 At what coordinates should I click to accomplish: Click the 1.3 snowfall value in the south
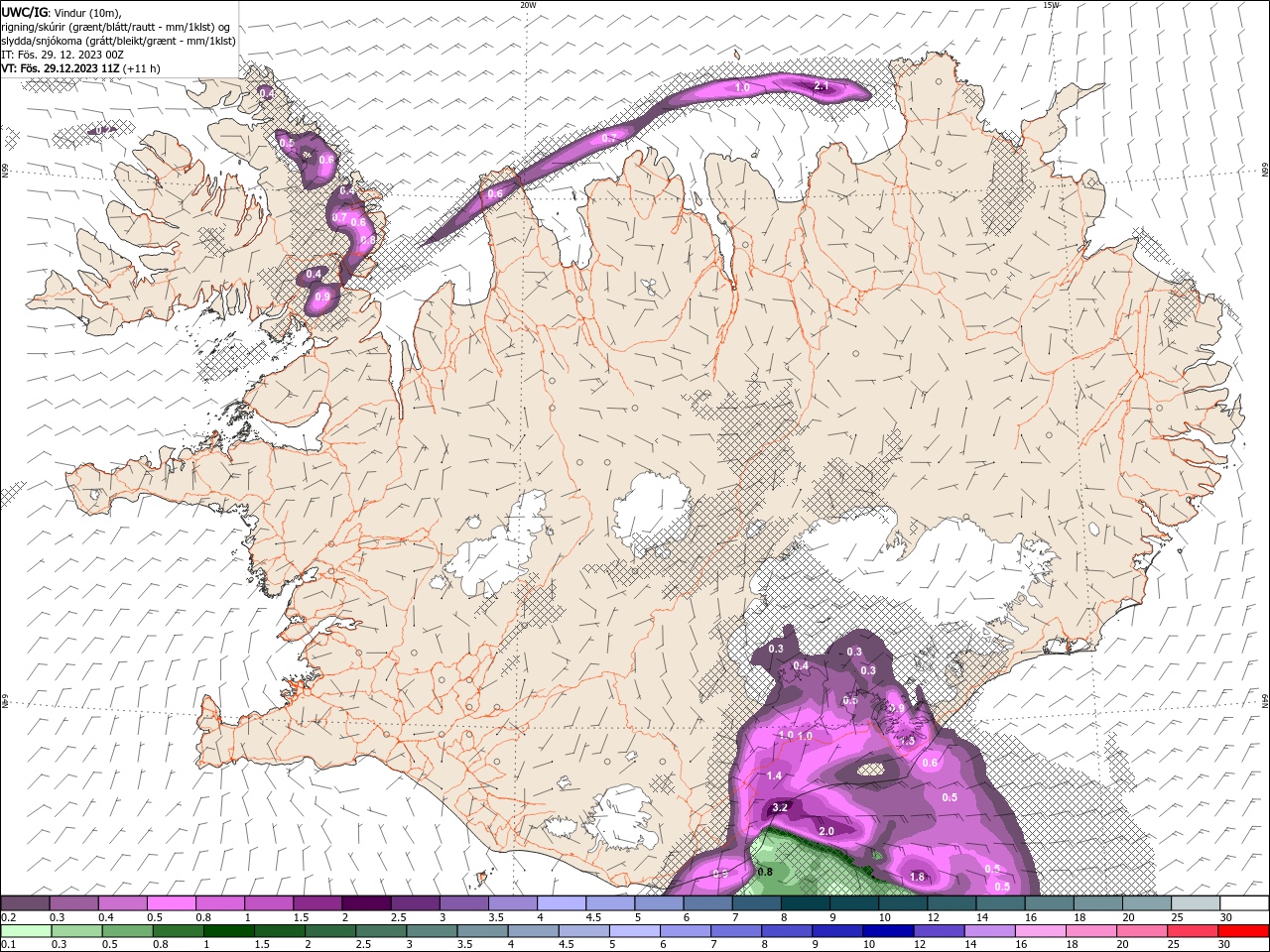click(x=907, y=741)
